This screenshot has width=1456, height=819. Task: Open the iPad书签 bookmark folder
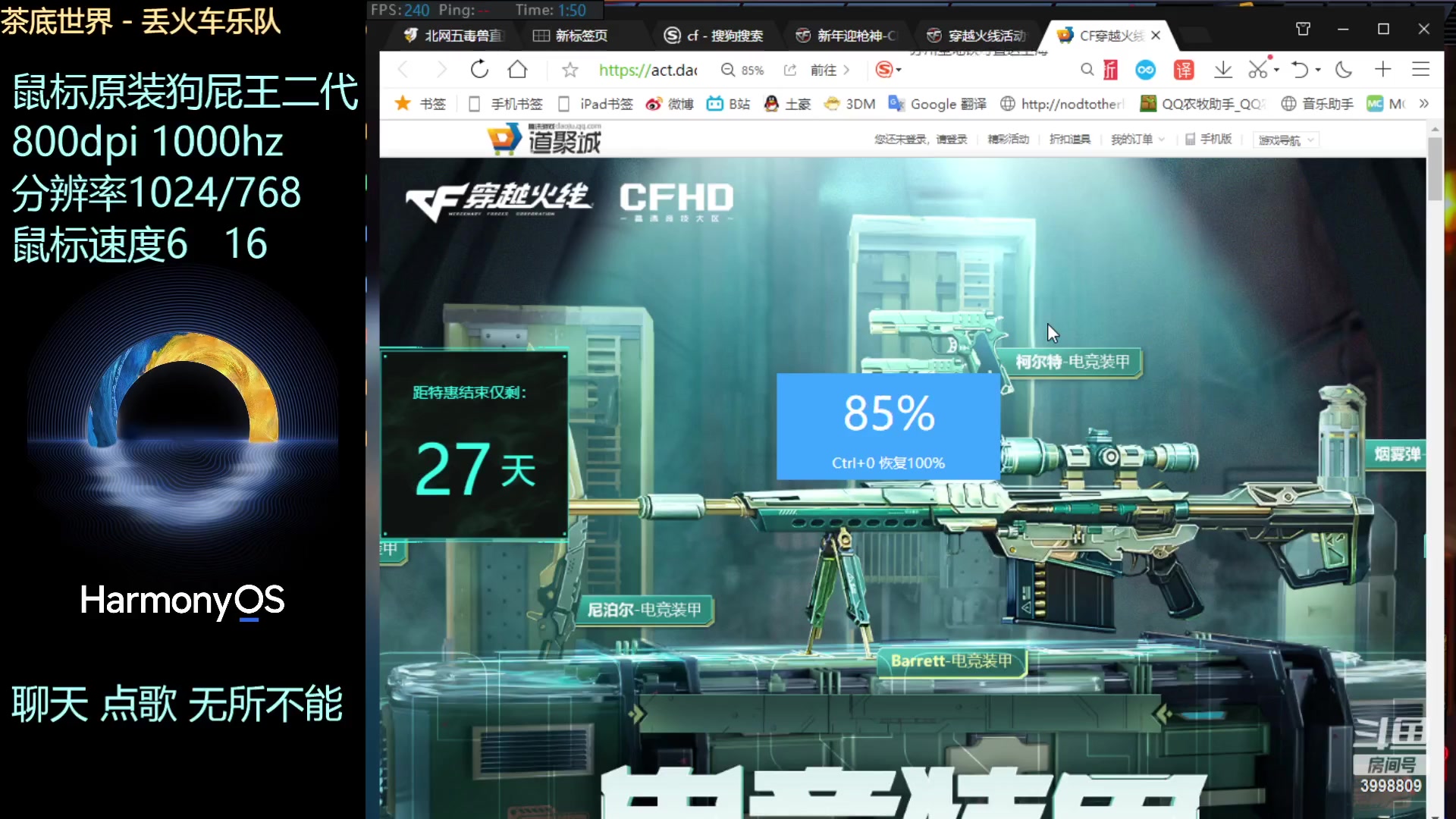595,104
